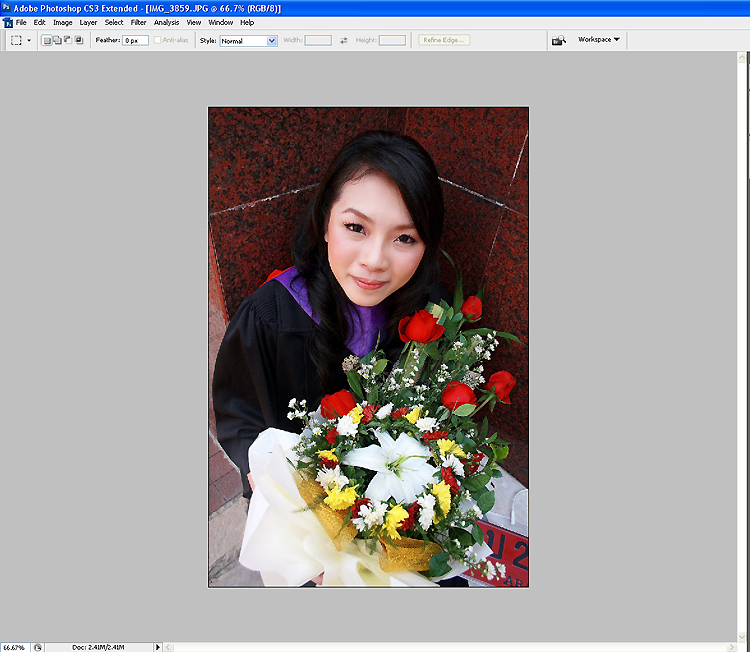
Task: Click the swap width and height icon
Action: point(343,41)
